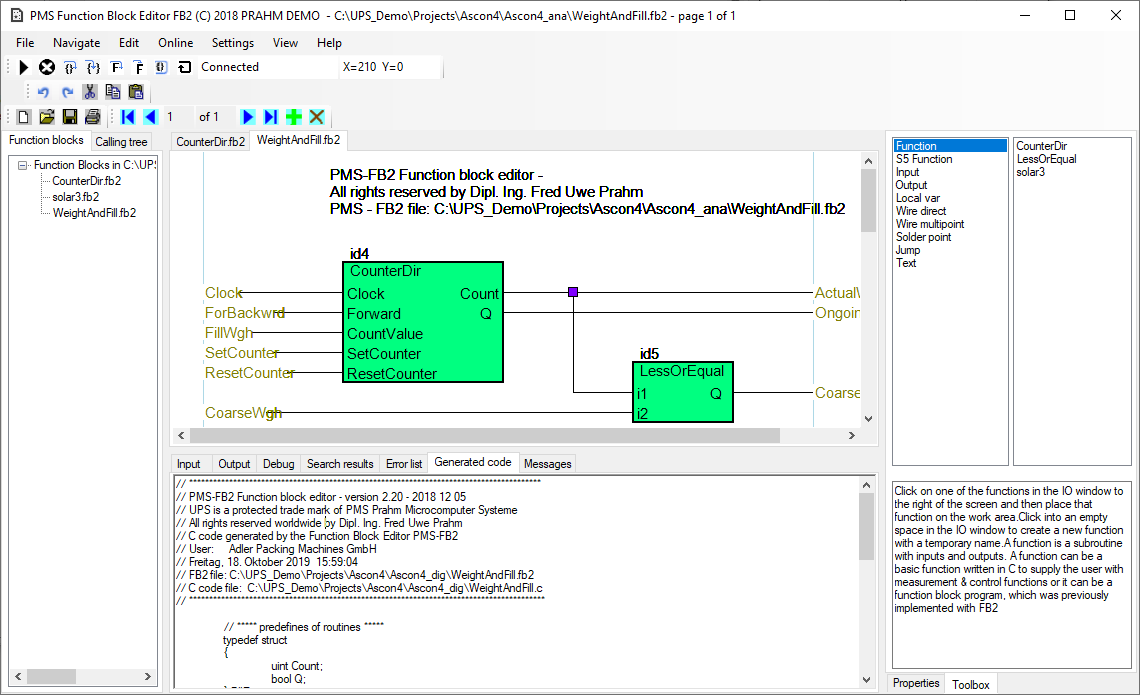1140x695 pixels.
Task: Switch to the Calling tree tab
Action: click(121, 141)
